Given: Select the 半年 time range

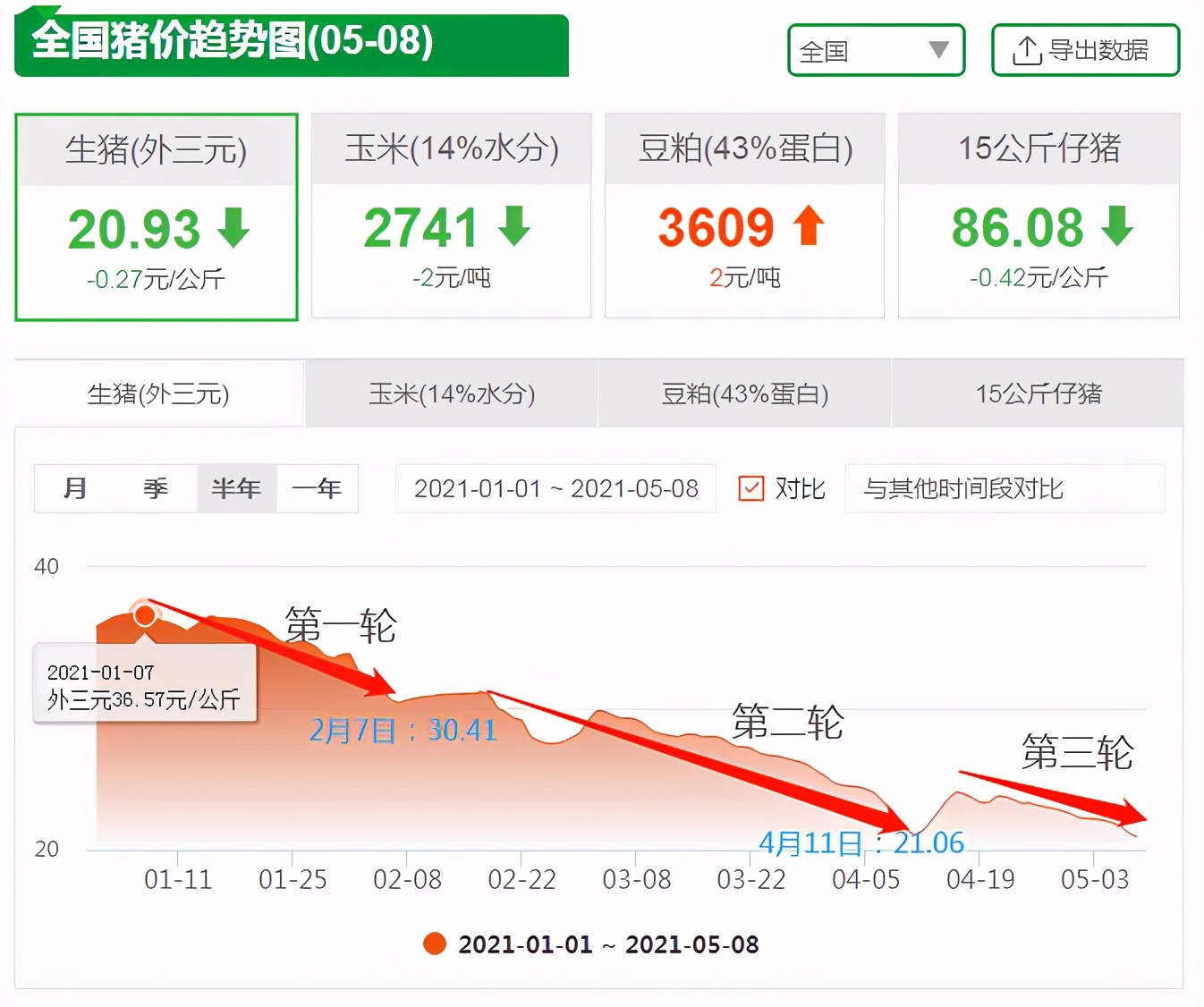Looking at the screenshot, I should coord(236,488).
